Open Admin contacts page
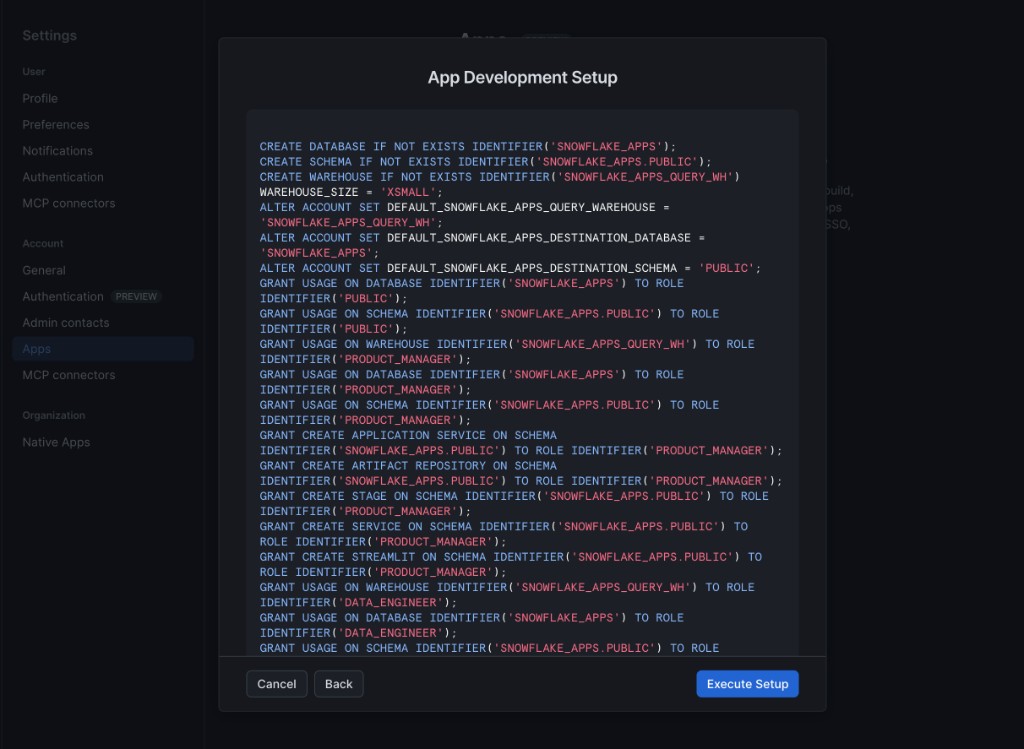This screenshot has width=1024, height=749. click(x=65, y=323)
